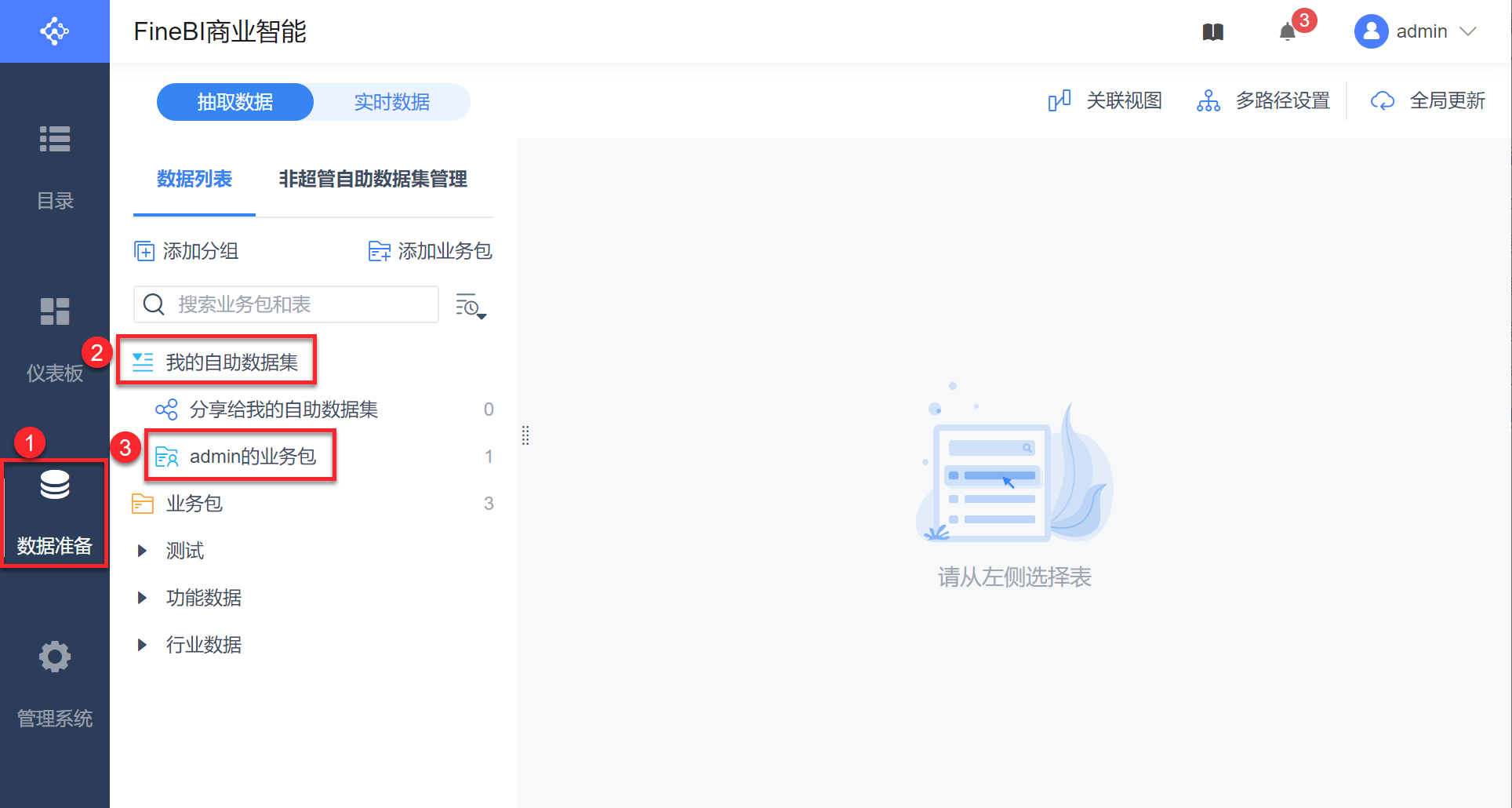1512x808 pixels.
Task: Click the 关联视图 chart icon
Action: click(x=1059, y=100)
